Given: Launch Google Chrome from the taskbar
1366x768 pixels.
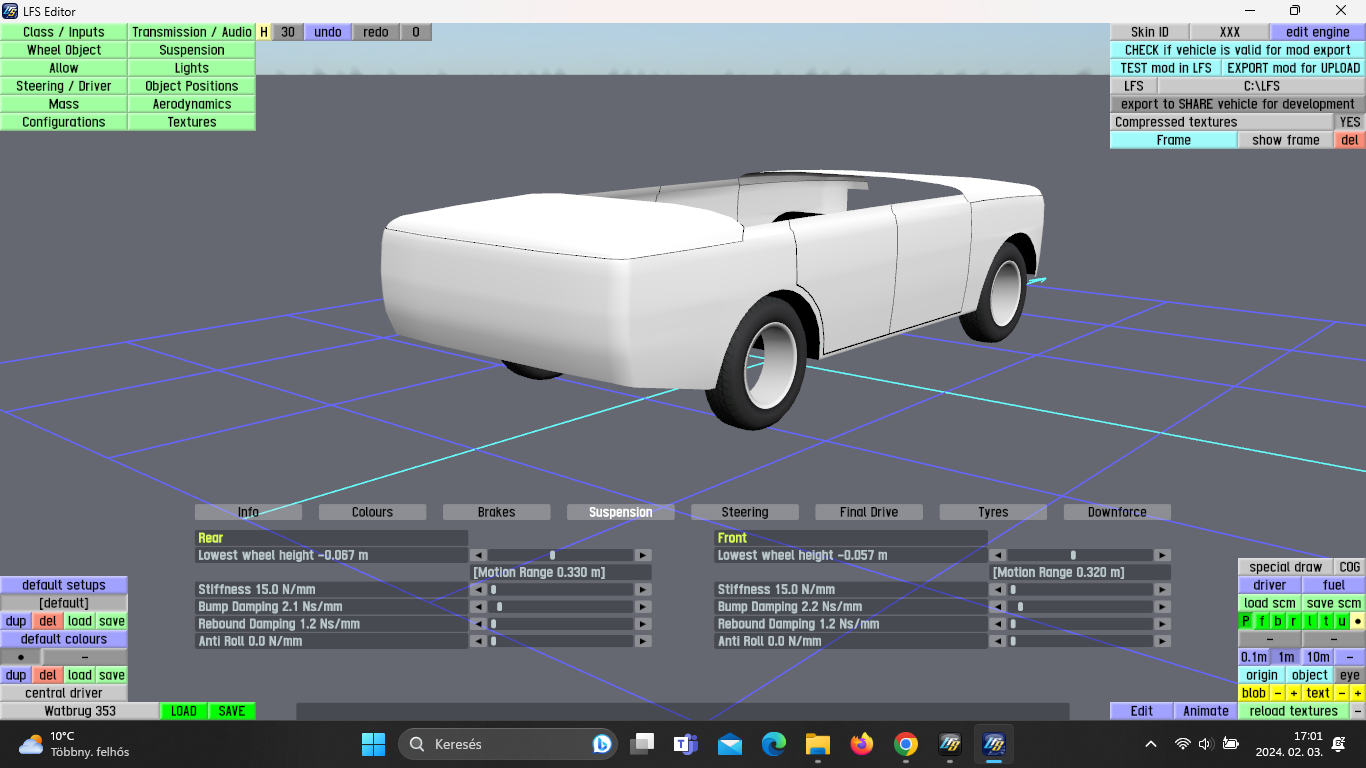Looking at the screenshot, I should [x=906, y=744].
